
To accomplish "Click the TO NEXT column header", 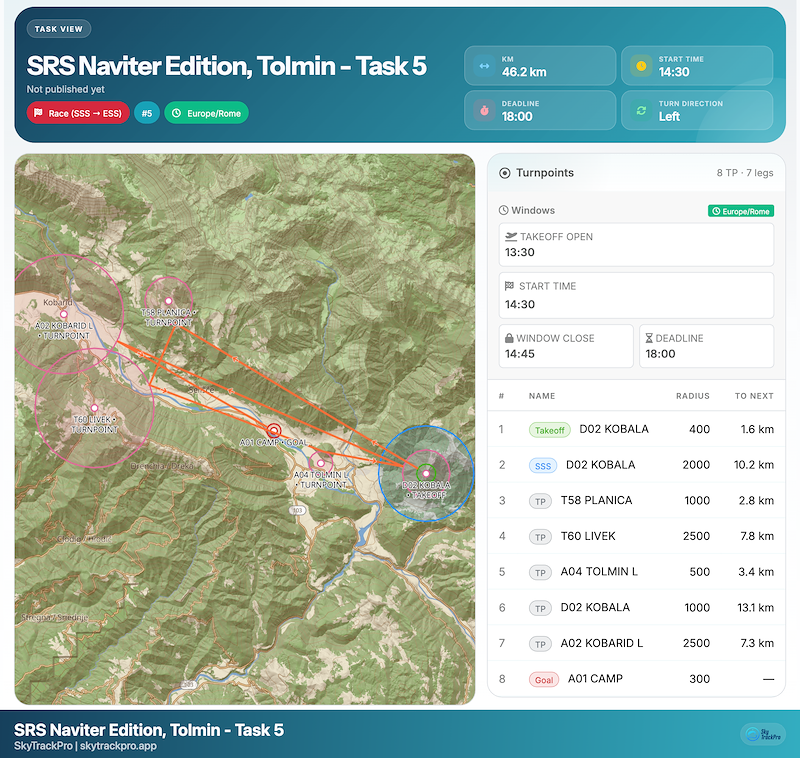I will coord(754,396).
